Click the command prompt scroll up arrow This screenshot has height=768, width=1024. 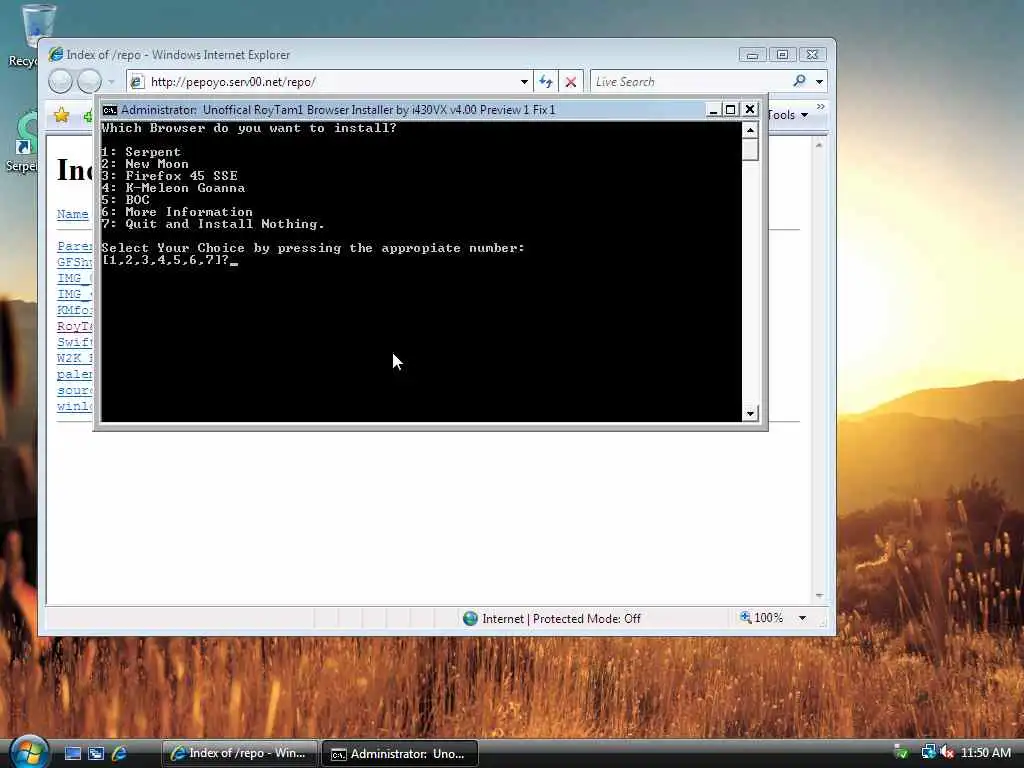pyautogui.click(x=750, y=130)
